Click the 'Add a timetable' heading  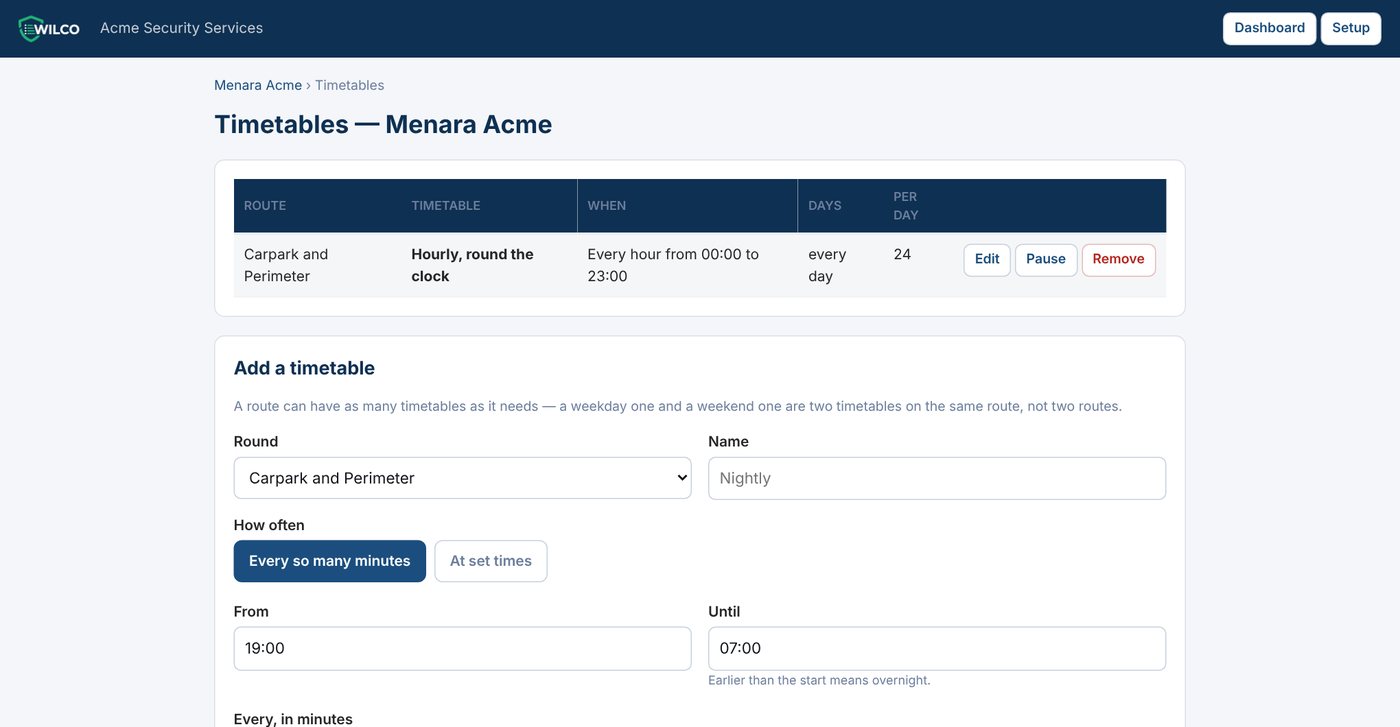point(304,368)
